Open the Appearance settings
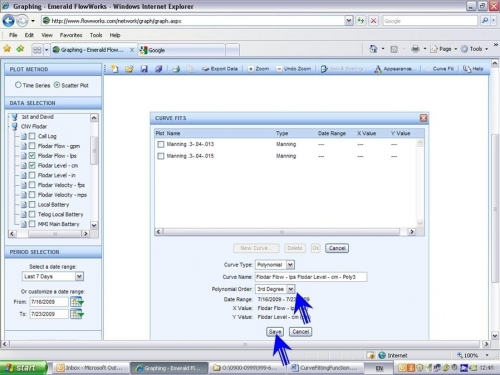The height and width of the screenshot is (375, 500). click(x=395, y=69)
